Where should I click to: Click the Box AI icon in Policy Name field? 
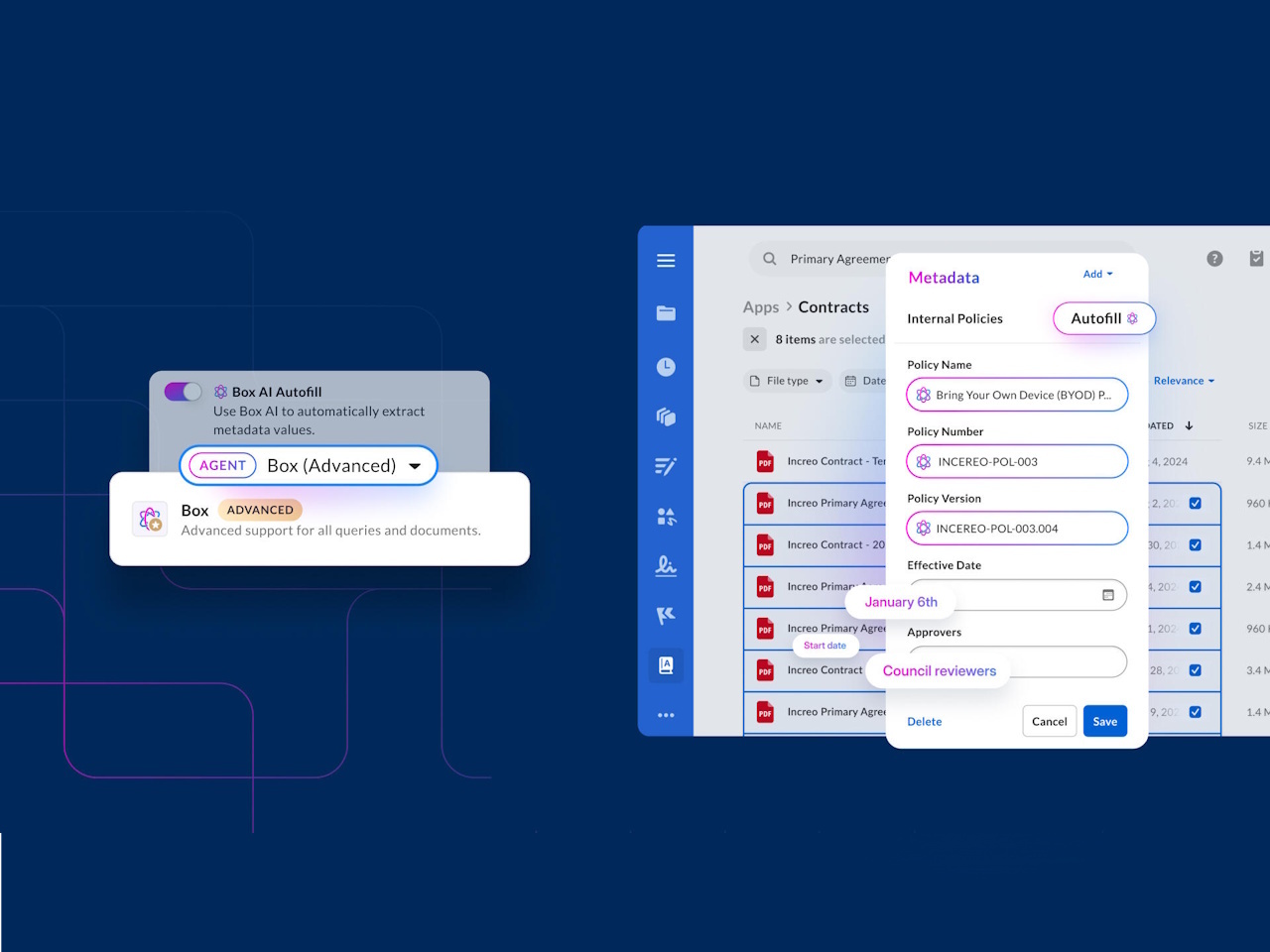tap(924, 395)
